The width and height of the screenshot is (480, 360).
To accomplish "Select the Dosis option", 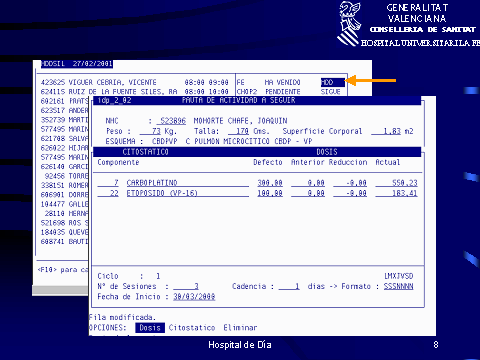I will tap(150, 328).
